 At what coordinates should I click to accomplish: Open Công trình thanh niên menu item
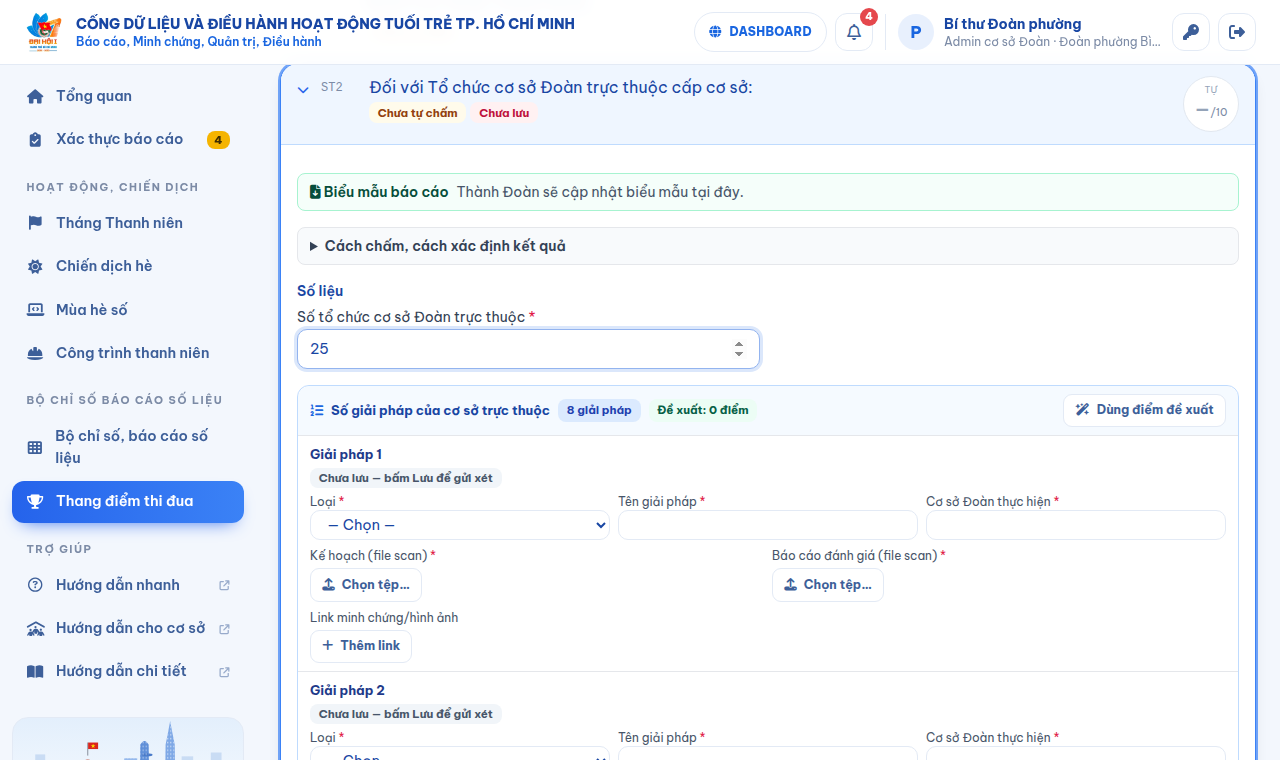[128, 353]
